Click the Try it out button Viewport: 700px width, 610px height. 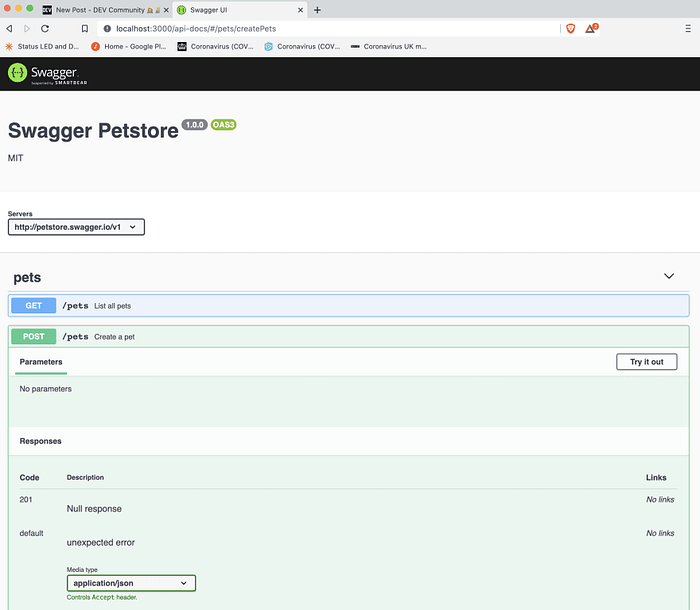(x=646, y=362)
